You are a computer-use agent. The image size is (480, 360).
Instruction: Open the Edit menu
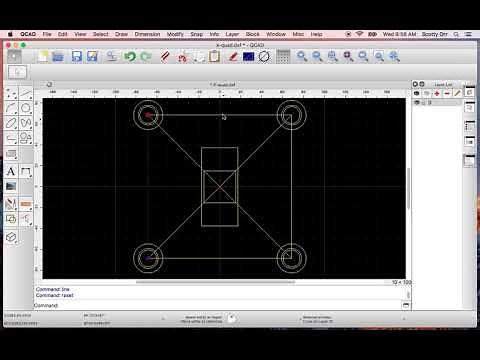pos(62,34)
